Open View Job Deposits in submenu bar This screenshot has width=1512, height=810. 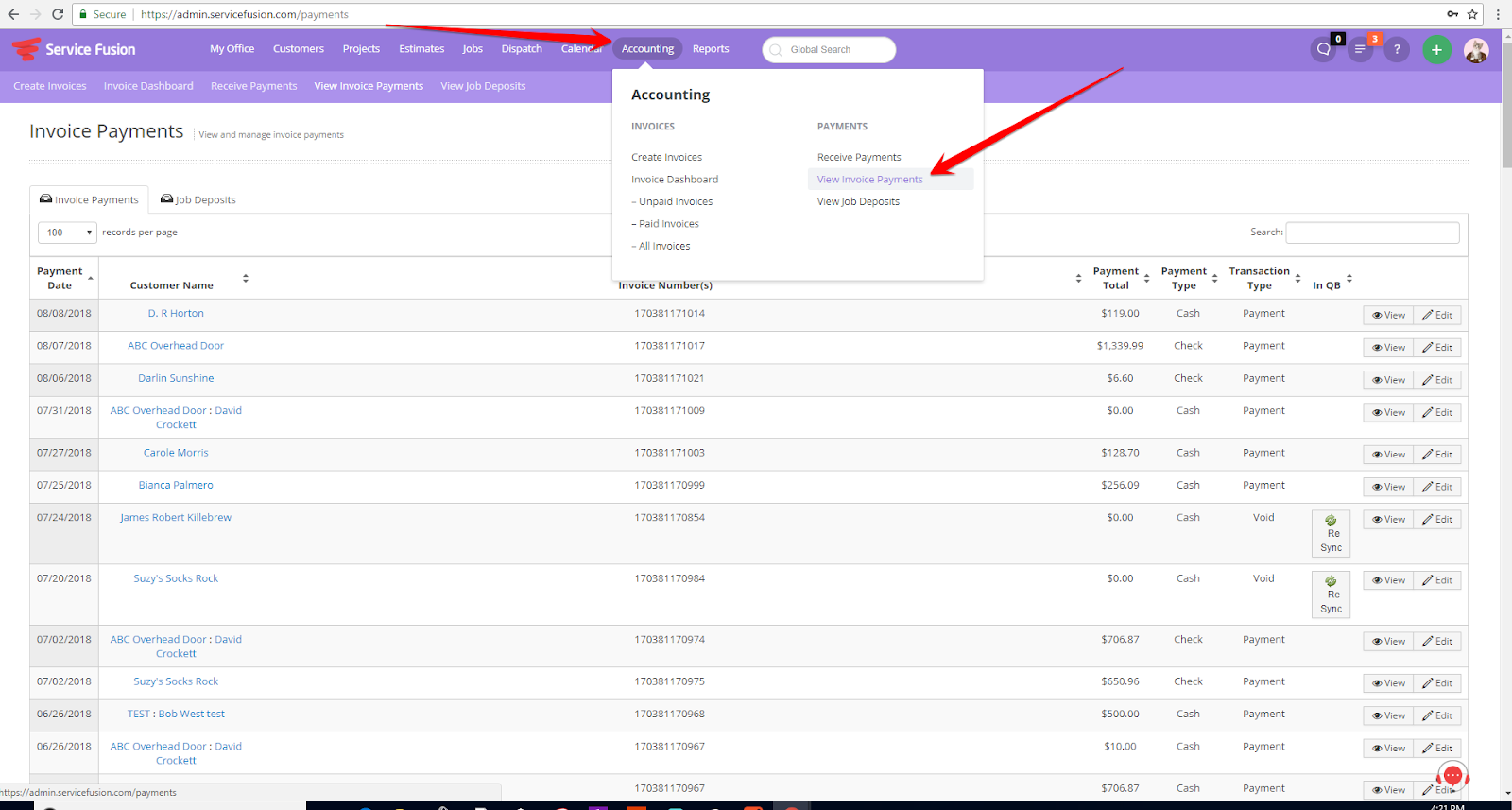point(483,86)
